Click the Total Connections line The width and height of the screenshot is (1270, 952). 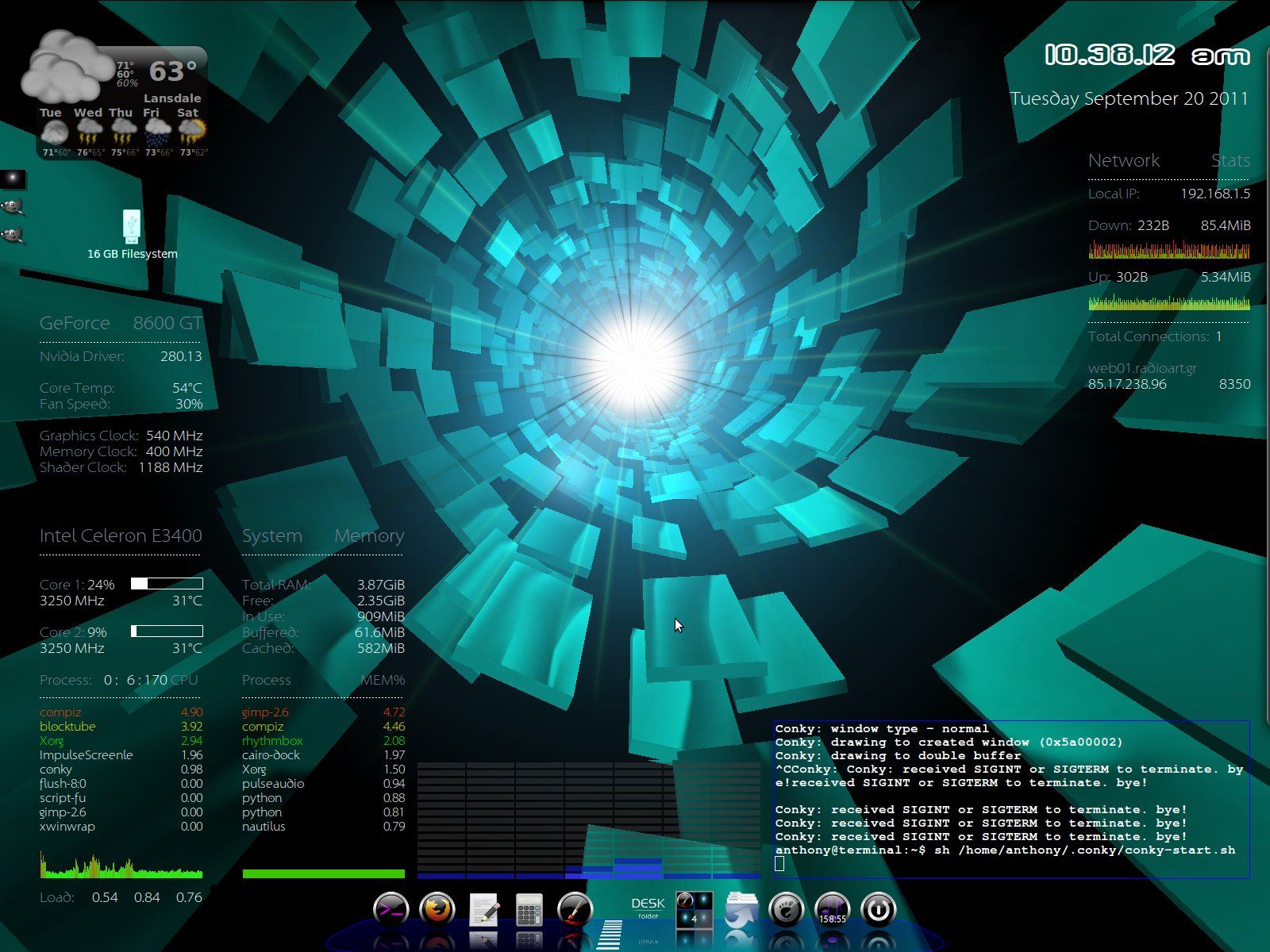coord(1155,336)
